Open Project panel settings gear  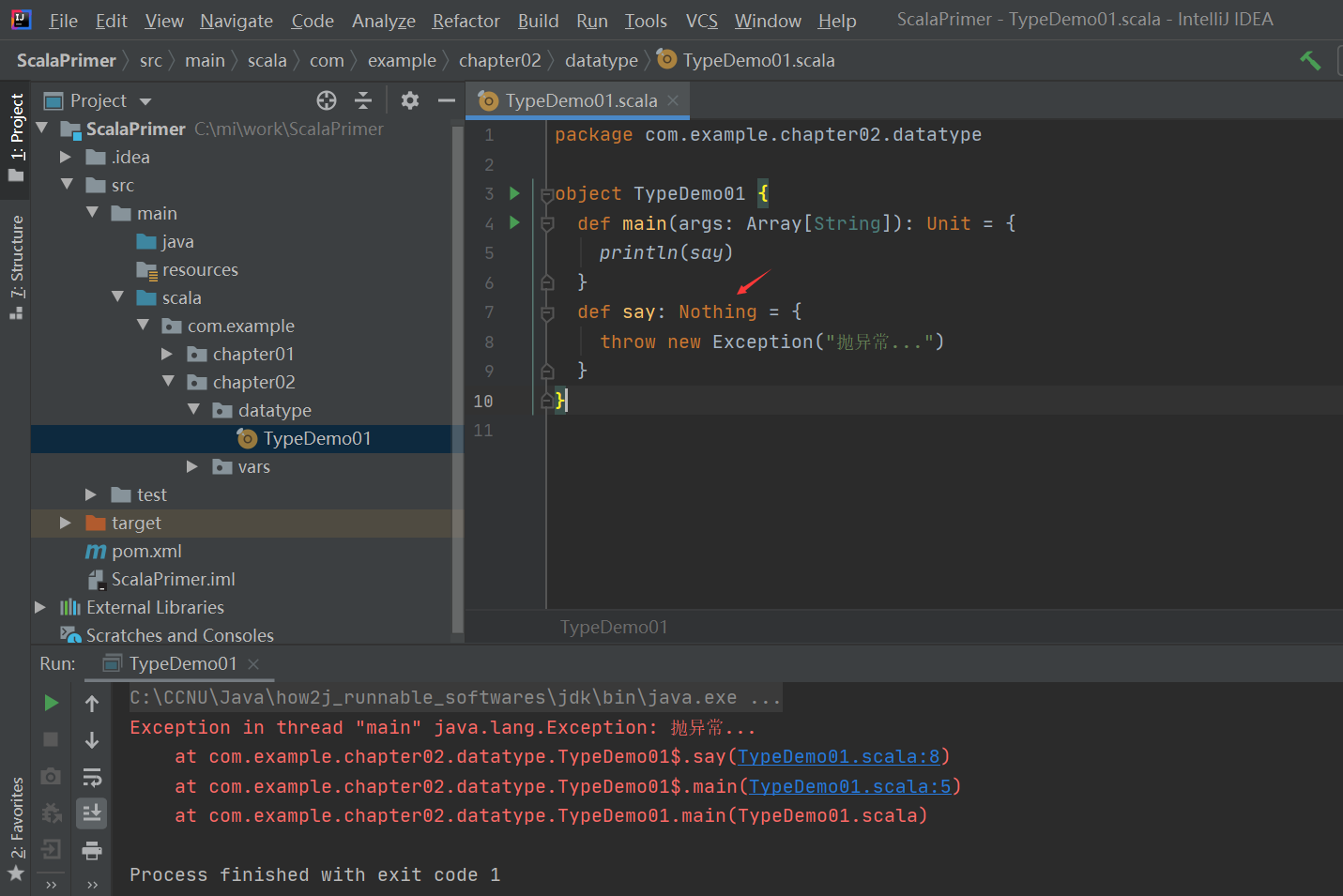tap(410, 100)
